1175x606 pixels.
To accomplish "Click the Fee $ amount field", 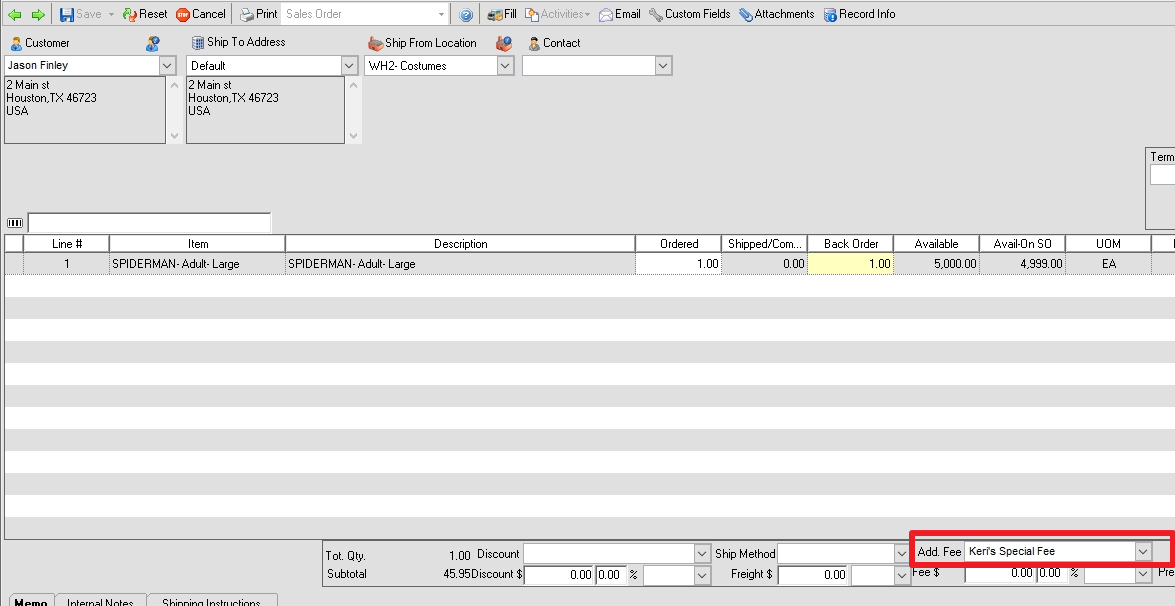I will coord(1000,573).
